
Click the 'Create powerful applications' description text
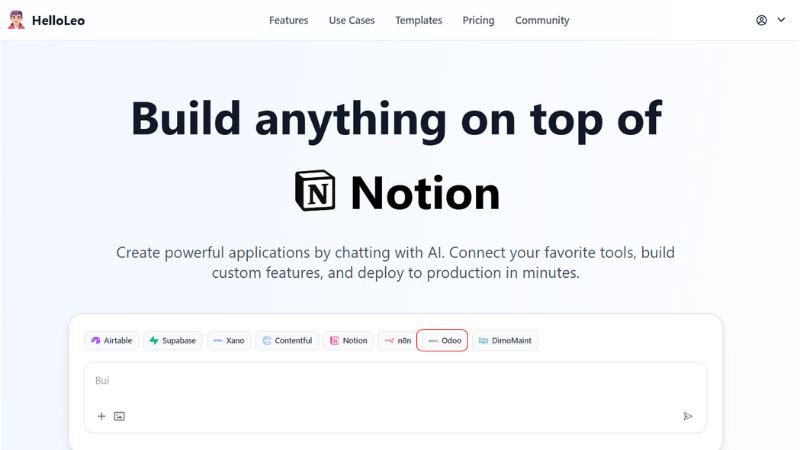coord(395,262)
